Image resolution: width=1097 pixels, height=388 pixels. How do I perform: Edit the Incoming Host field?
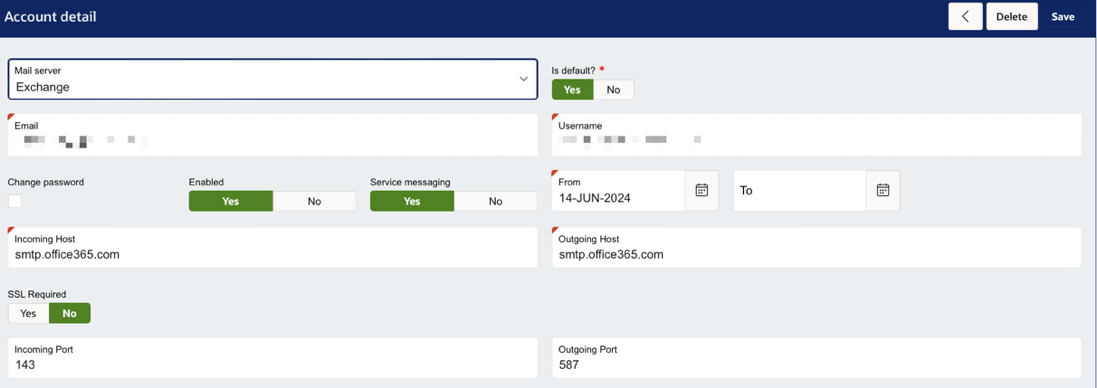(x=273, y=247)
